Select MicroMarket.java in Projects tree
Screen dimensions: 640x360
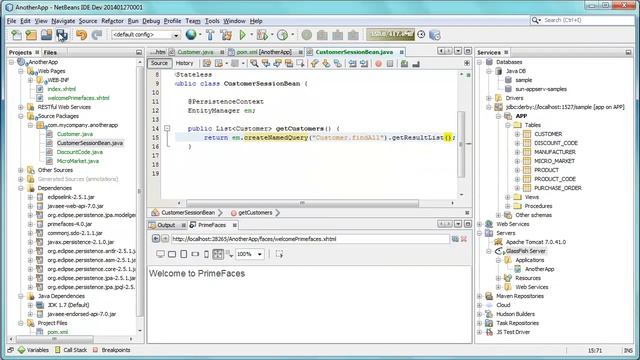pyautogui.click(x=78, y=161)
